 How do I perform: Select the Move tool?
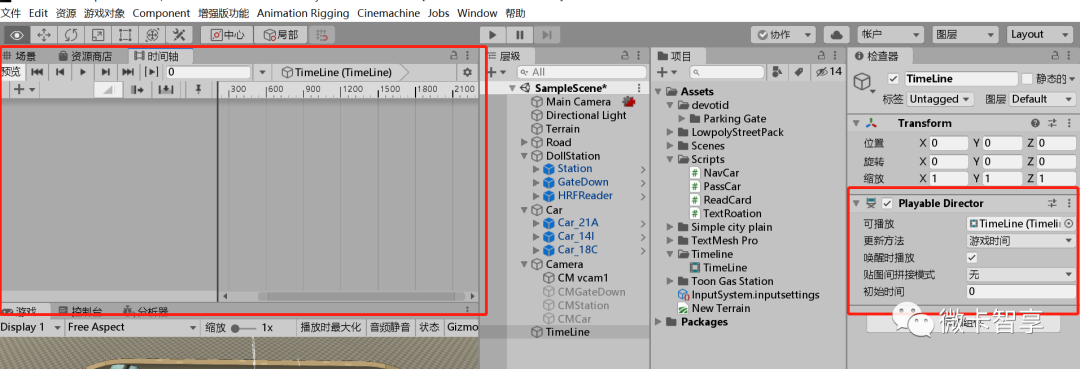pyautogui.click(x=43, y=34)
